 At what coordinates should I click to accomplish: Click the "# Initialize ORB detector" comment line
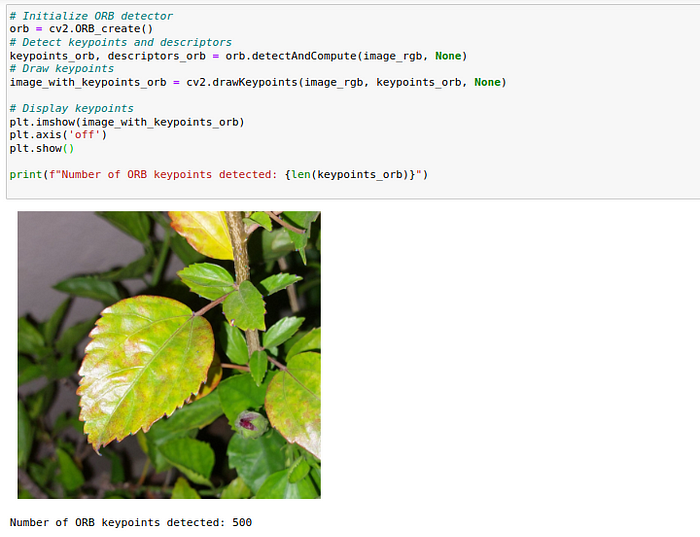pos(91,16)
